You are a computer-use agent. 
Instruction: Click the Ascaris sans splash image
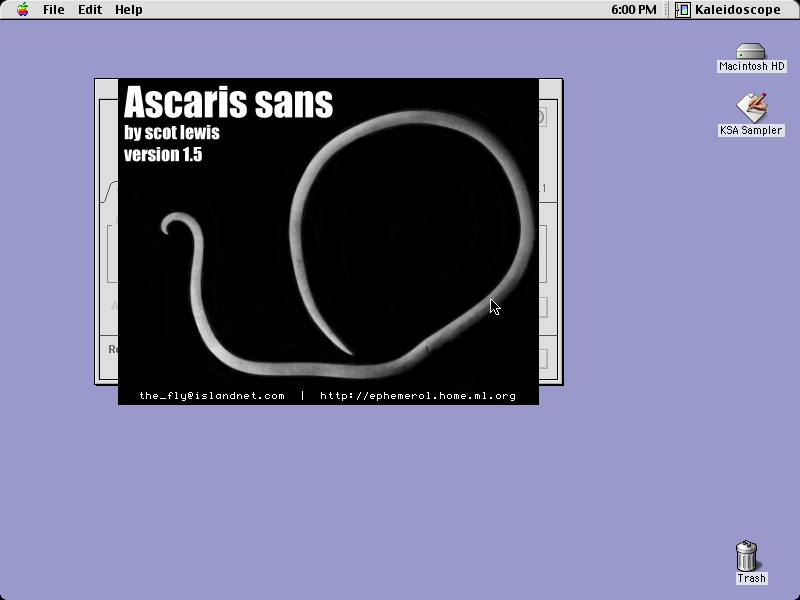pyautogui.click(x=328, y=241)
